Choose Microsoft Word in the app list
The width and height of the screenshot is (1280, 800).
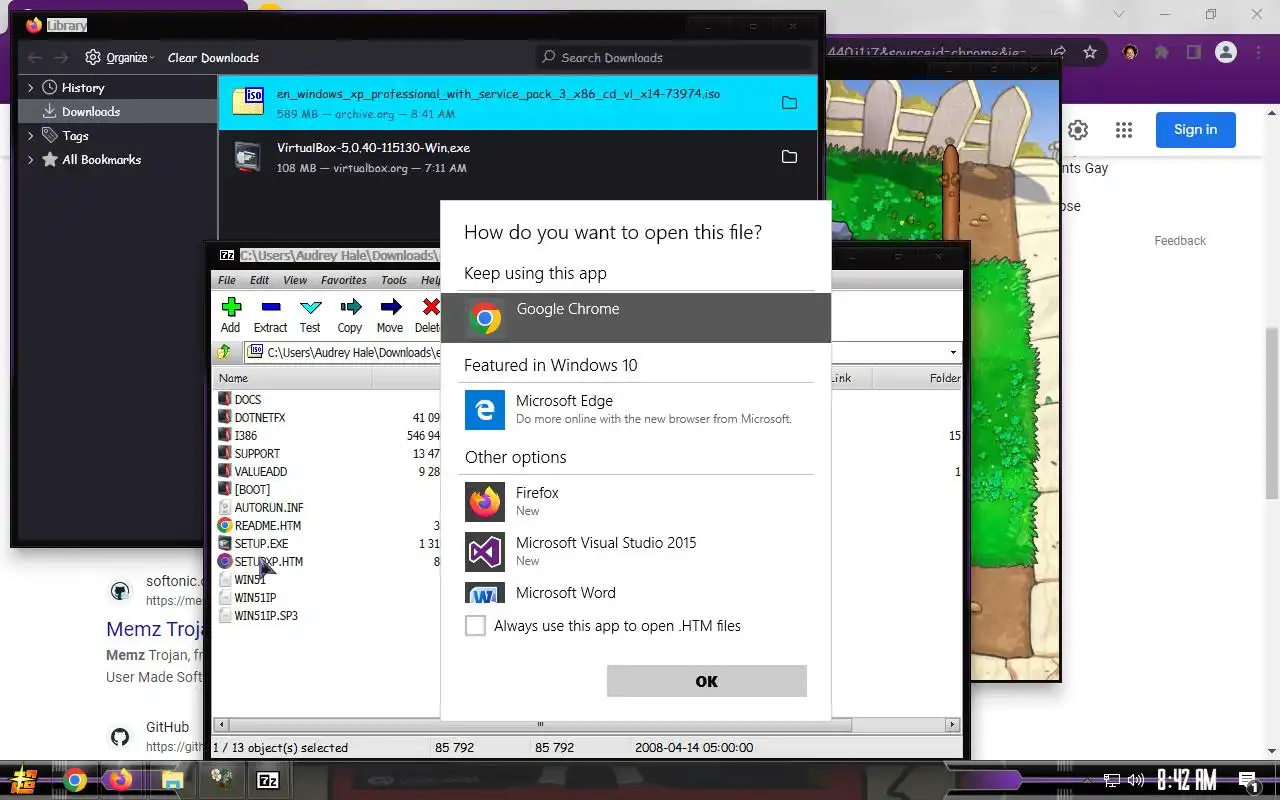pyautogui.click(x=636, y=592)
